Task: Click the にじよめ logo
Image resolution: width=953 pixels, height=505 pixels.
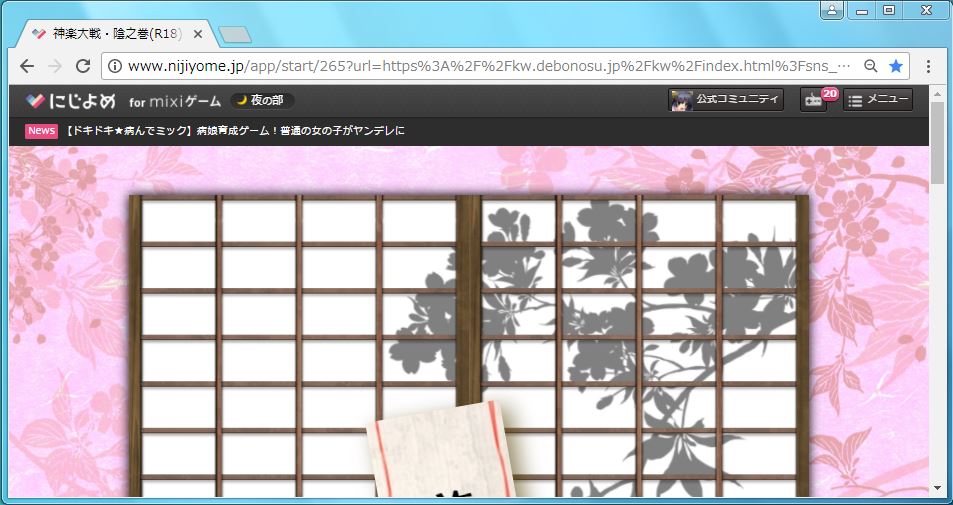Action: 71,100
